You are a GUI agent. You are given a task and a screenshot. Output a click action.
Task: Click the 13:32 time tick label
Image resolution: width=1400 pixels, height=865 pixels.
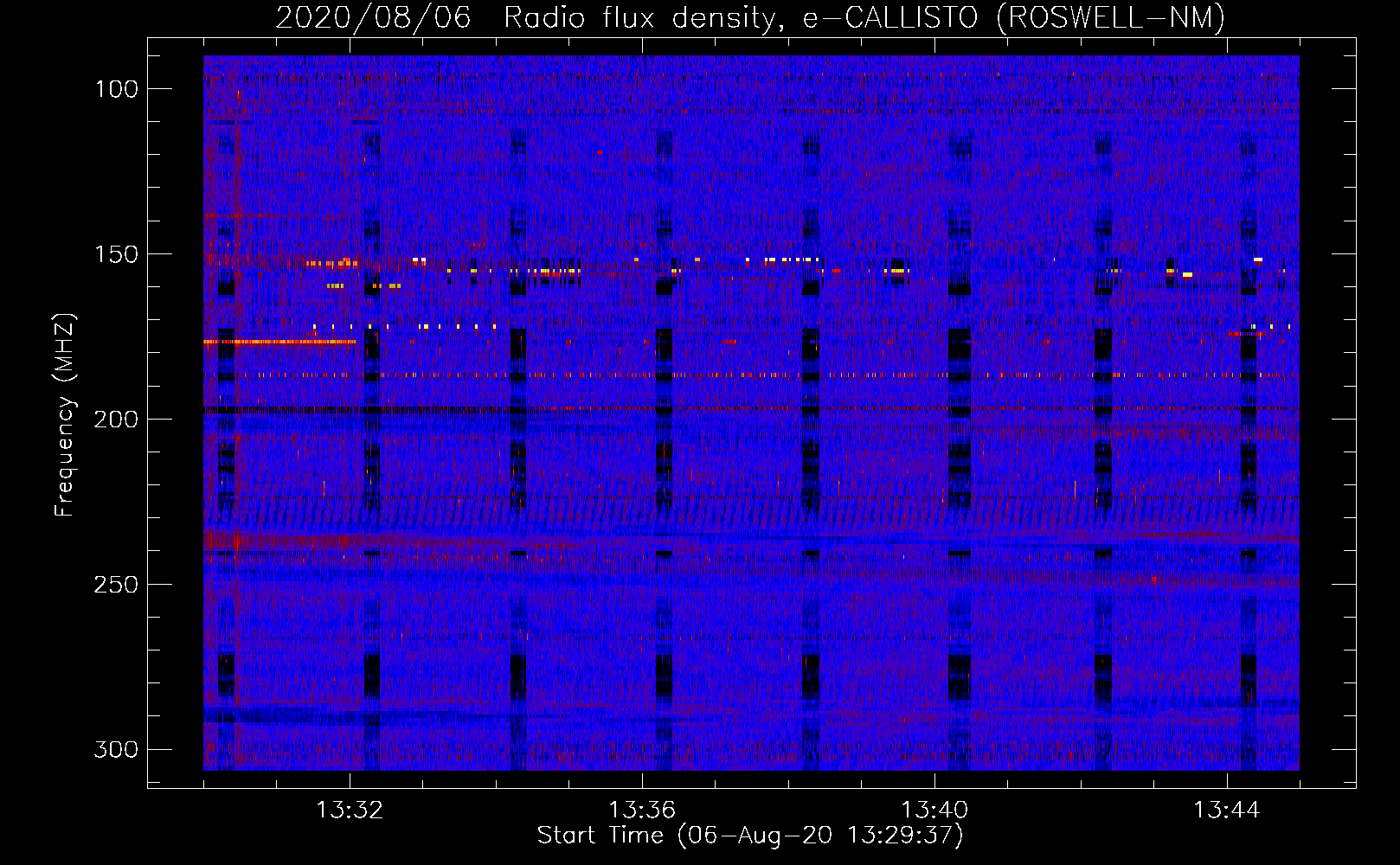point(350,811)
